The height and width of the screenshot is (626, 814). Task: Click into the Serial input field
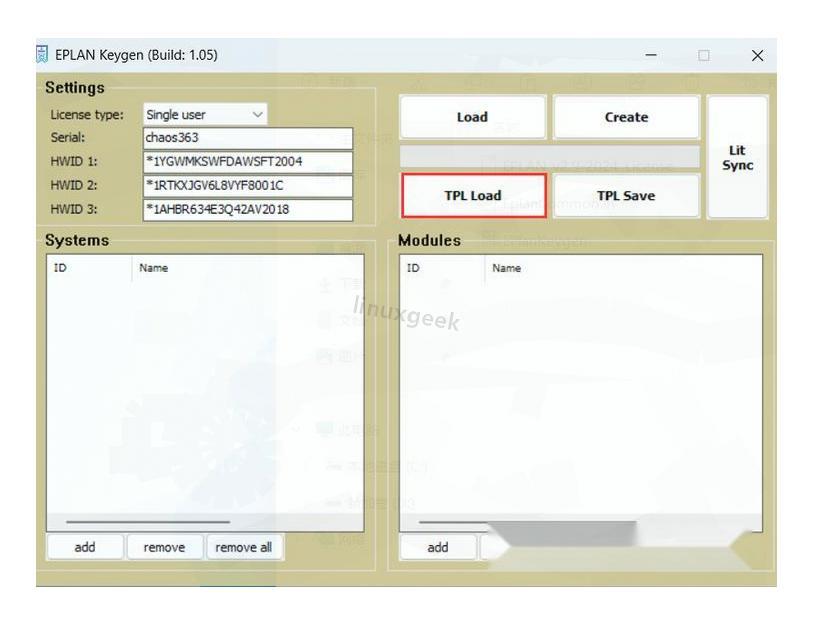pos(248,138)
